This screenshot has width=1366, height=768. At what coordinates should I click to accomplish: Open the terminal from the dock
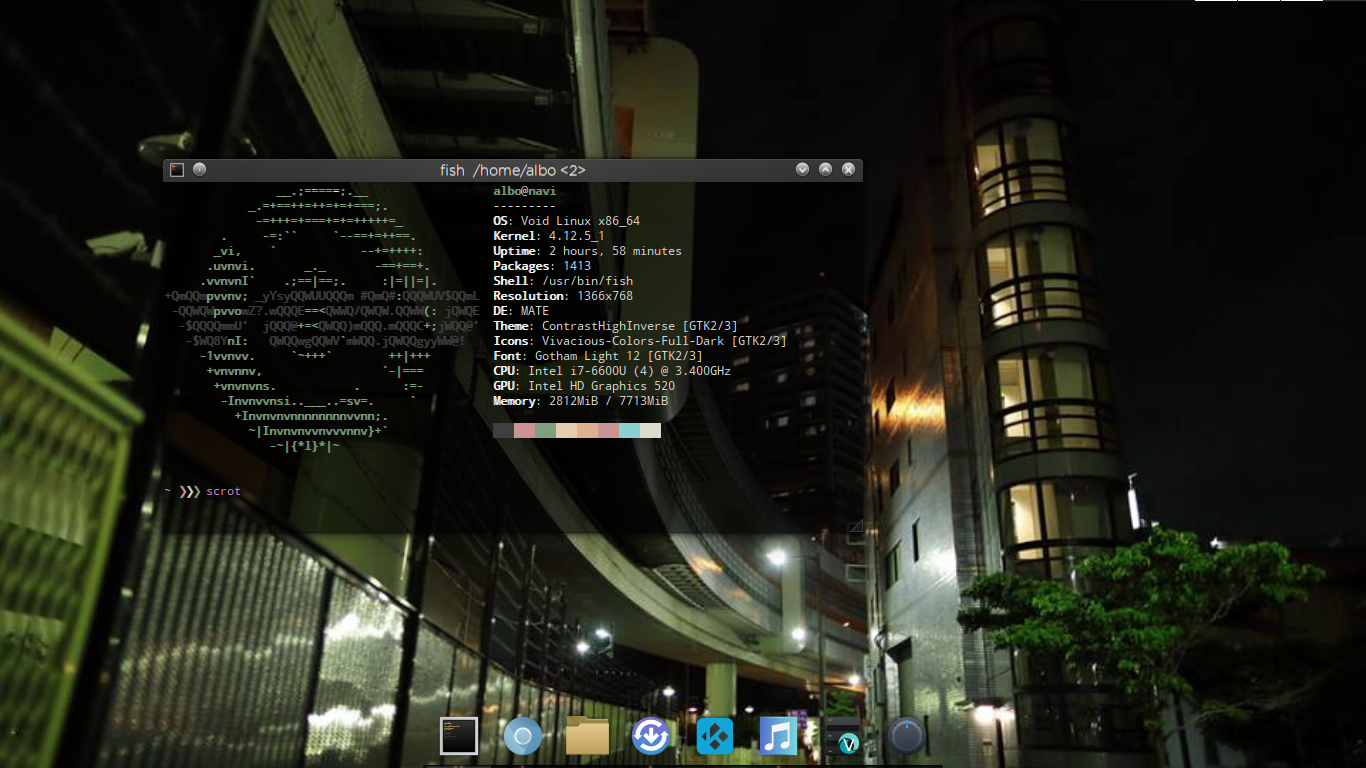click(459, 736)
